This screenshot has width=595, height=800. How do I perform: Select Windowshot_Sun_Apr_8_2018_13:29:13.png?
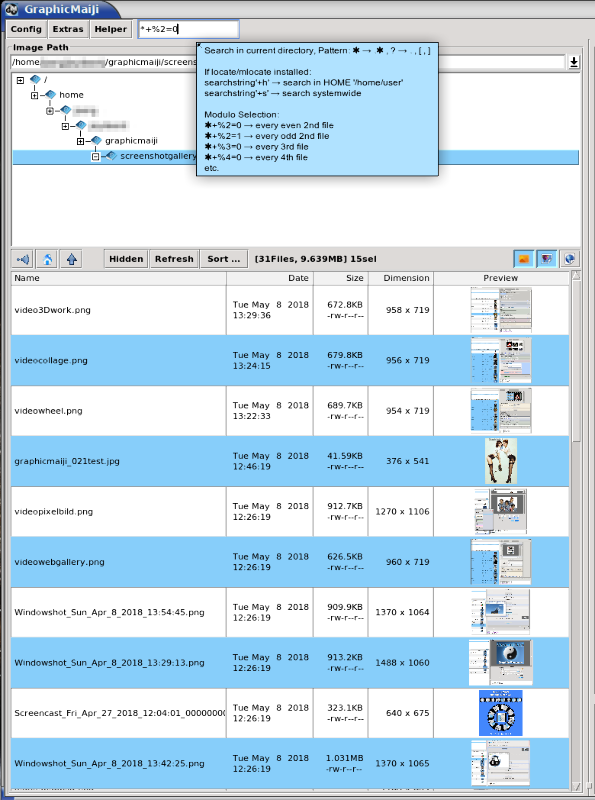click(290, 663)
